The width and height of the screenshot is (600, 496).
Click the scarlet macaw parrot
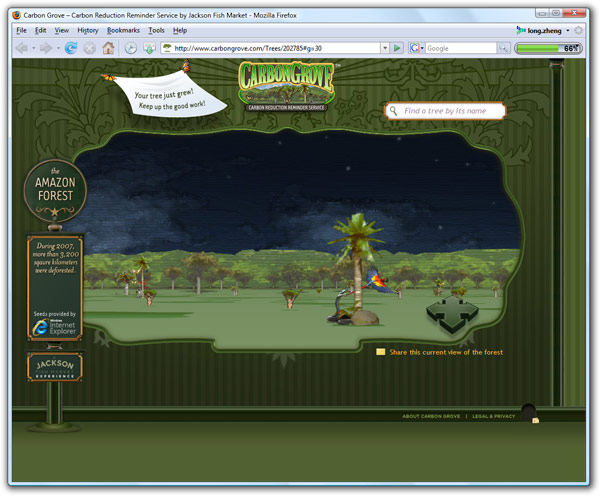(378, 281)
